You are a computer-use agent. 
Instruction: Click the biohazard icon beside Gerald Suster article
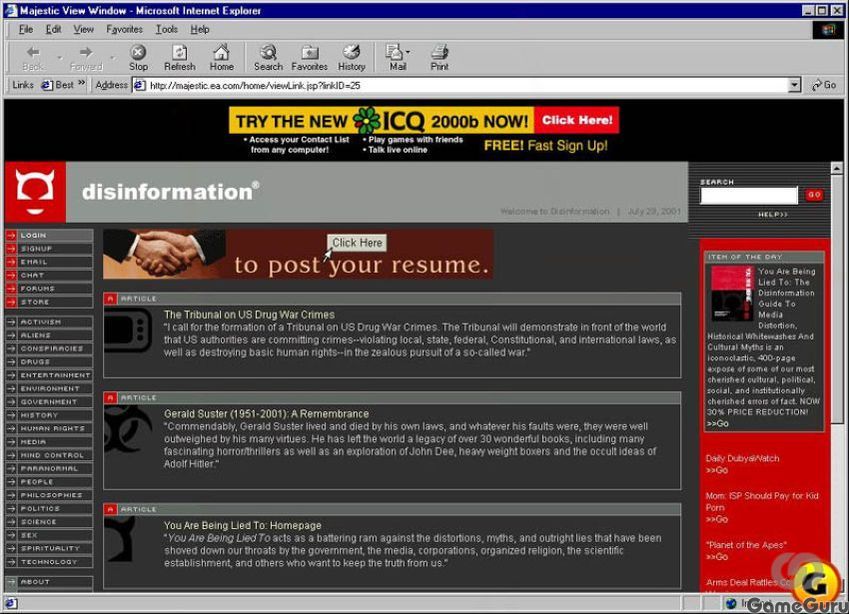click(x=128, y=429)
